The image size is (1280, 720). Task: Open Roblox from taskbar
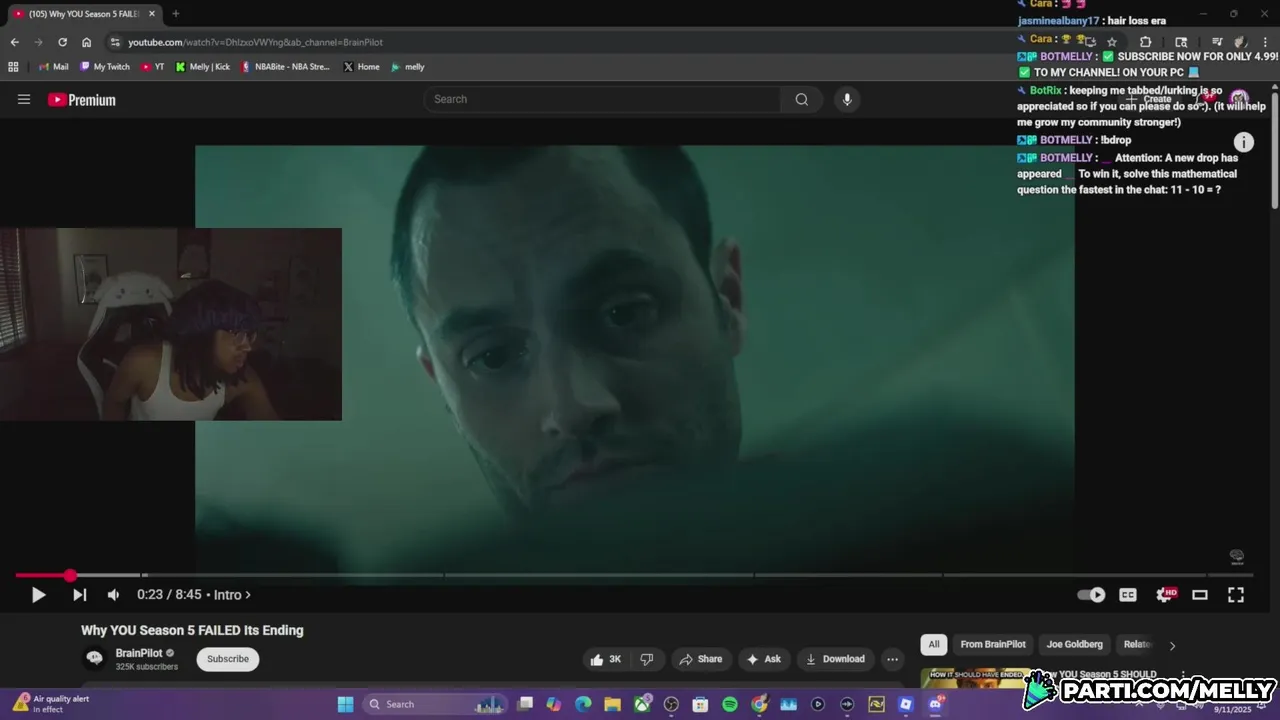(x=906, y=704)
